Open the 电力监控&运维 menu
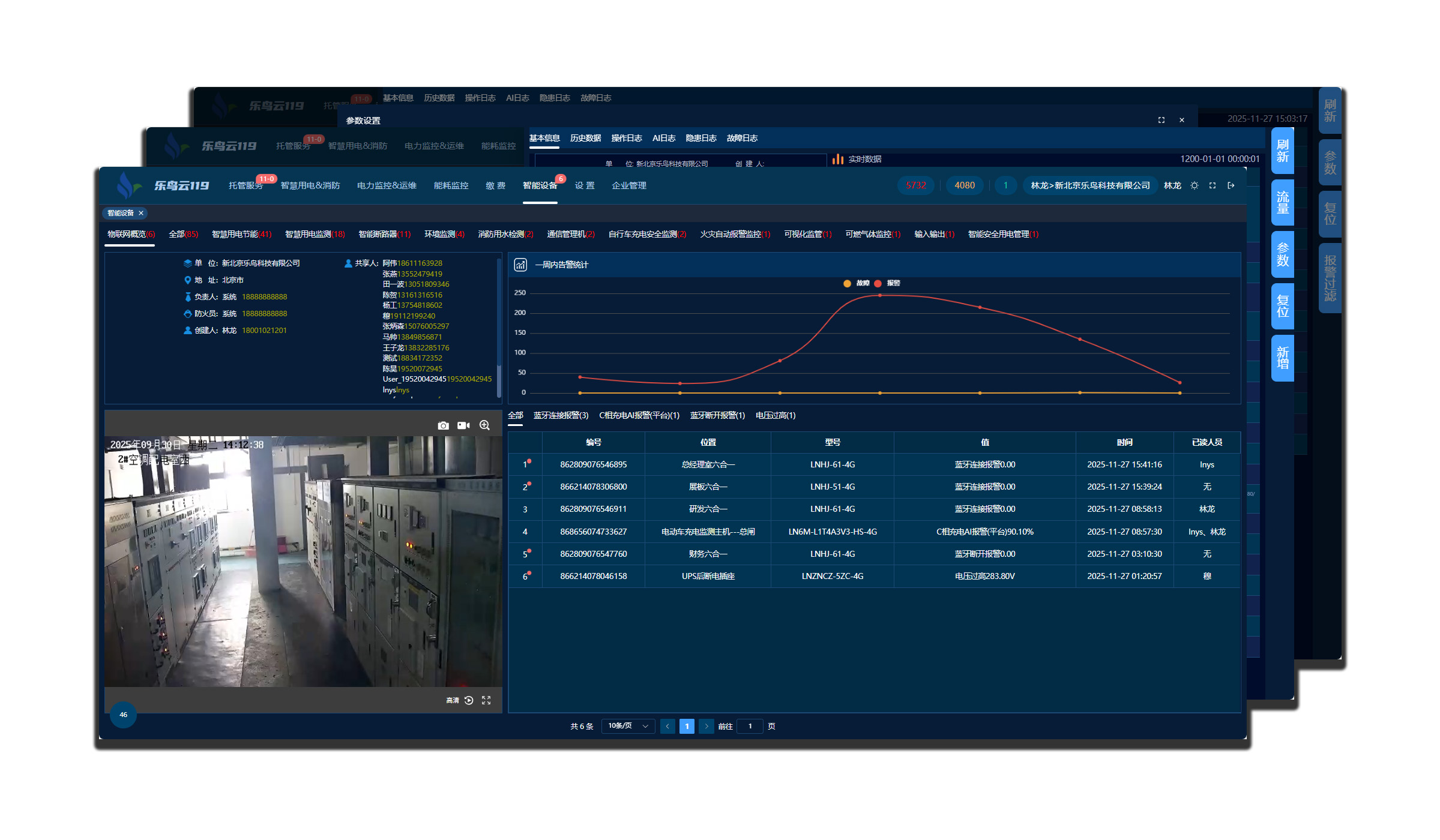Viewport: 1440px width, 840px height. click(x=387, y=185)
